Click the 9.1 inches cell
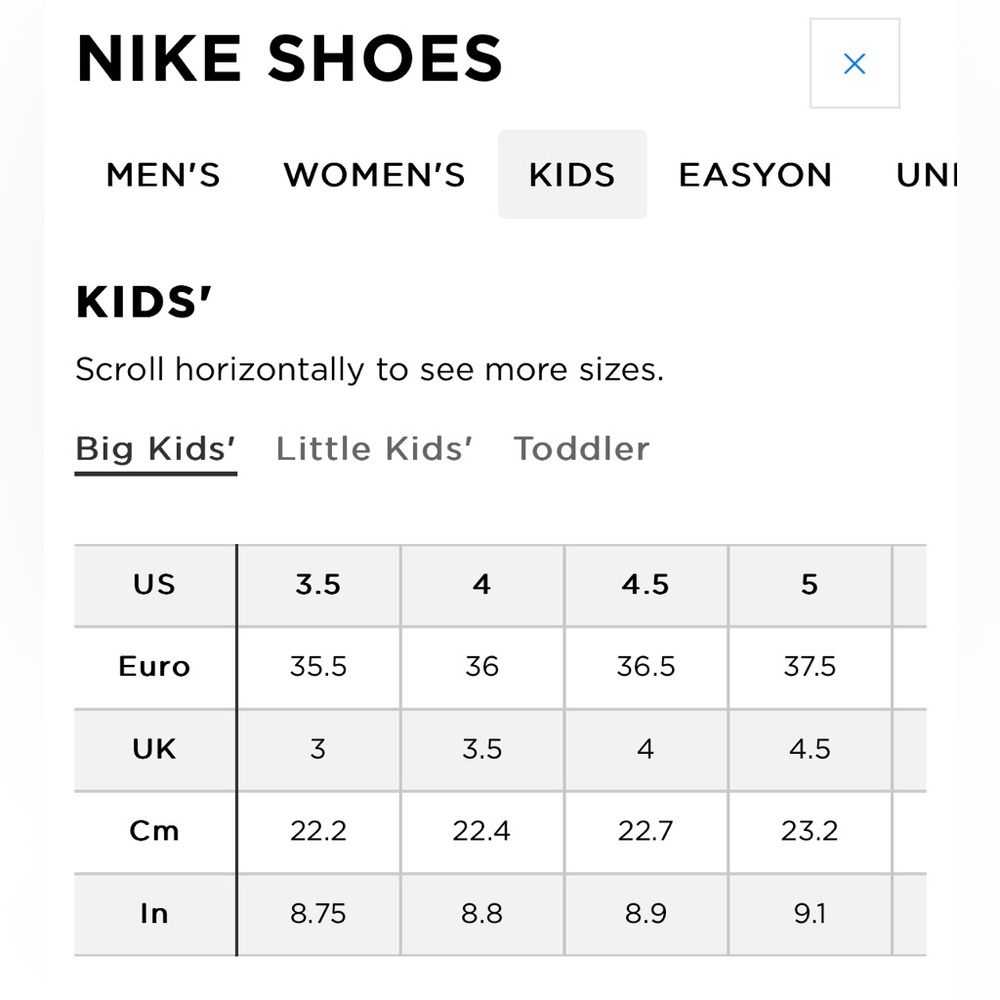This screenshot has height=1000, width=1000. (810, 913)
